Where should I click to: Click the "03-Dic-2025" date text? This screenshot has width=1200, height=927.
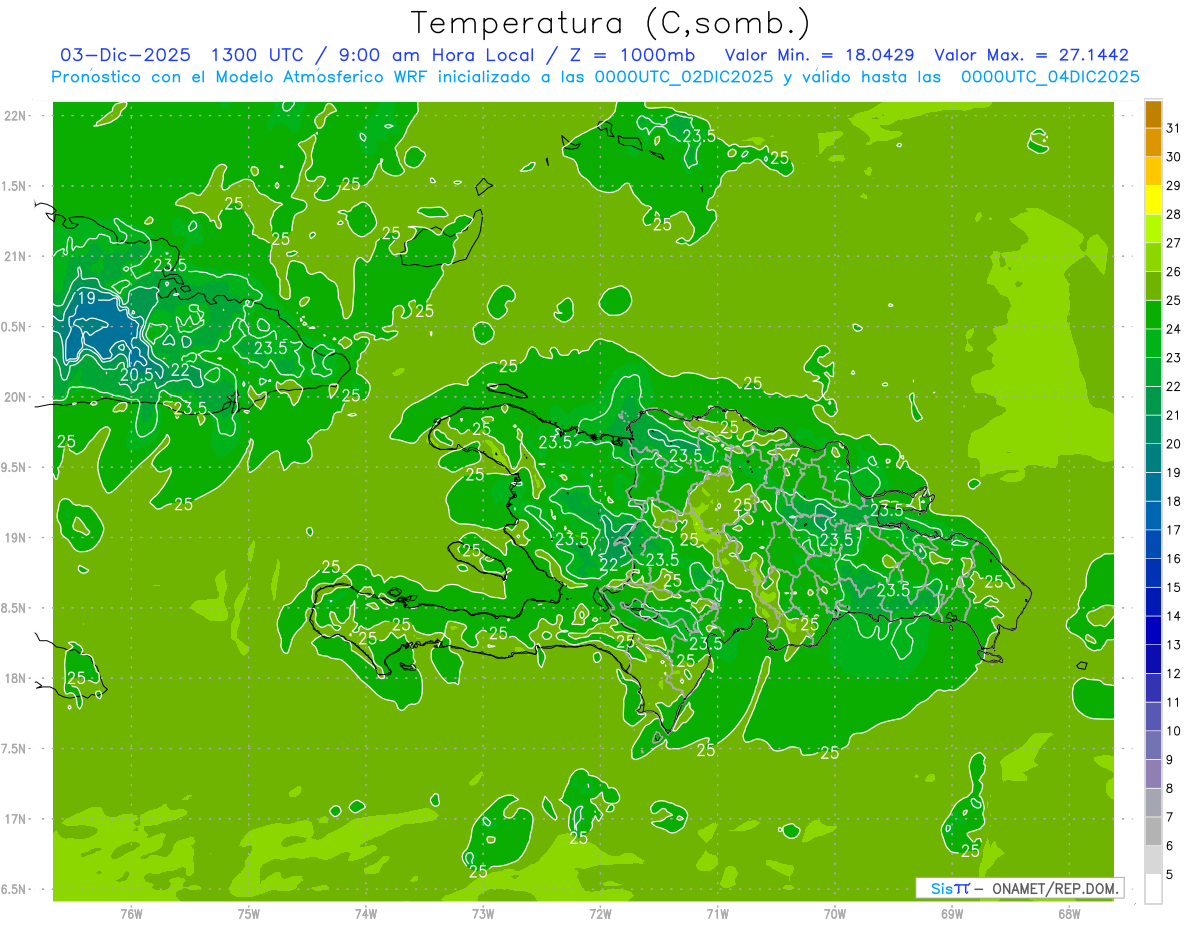[x=126, y=55]
